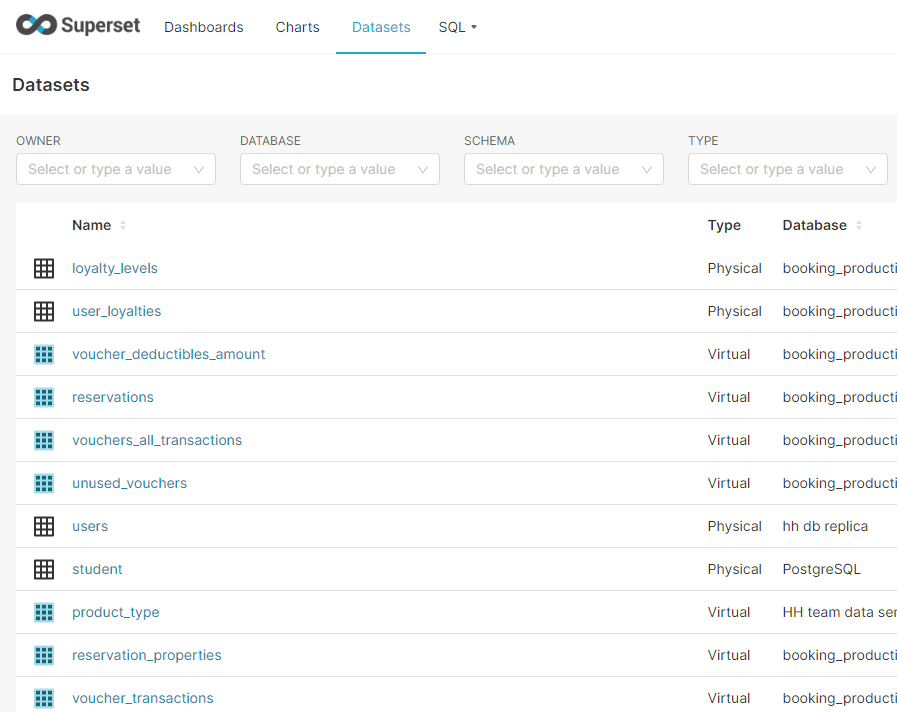Click the physical table icon beside student

click(44, 569)
